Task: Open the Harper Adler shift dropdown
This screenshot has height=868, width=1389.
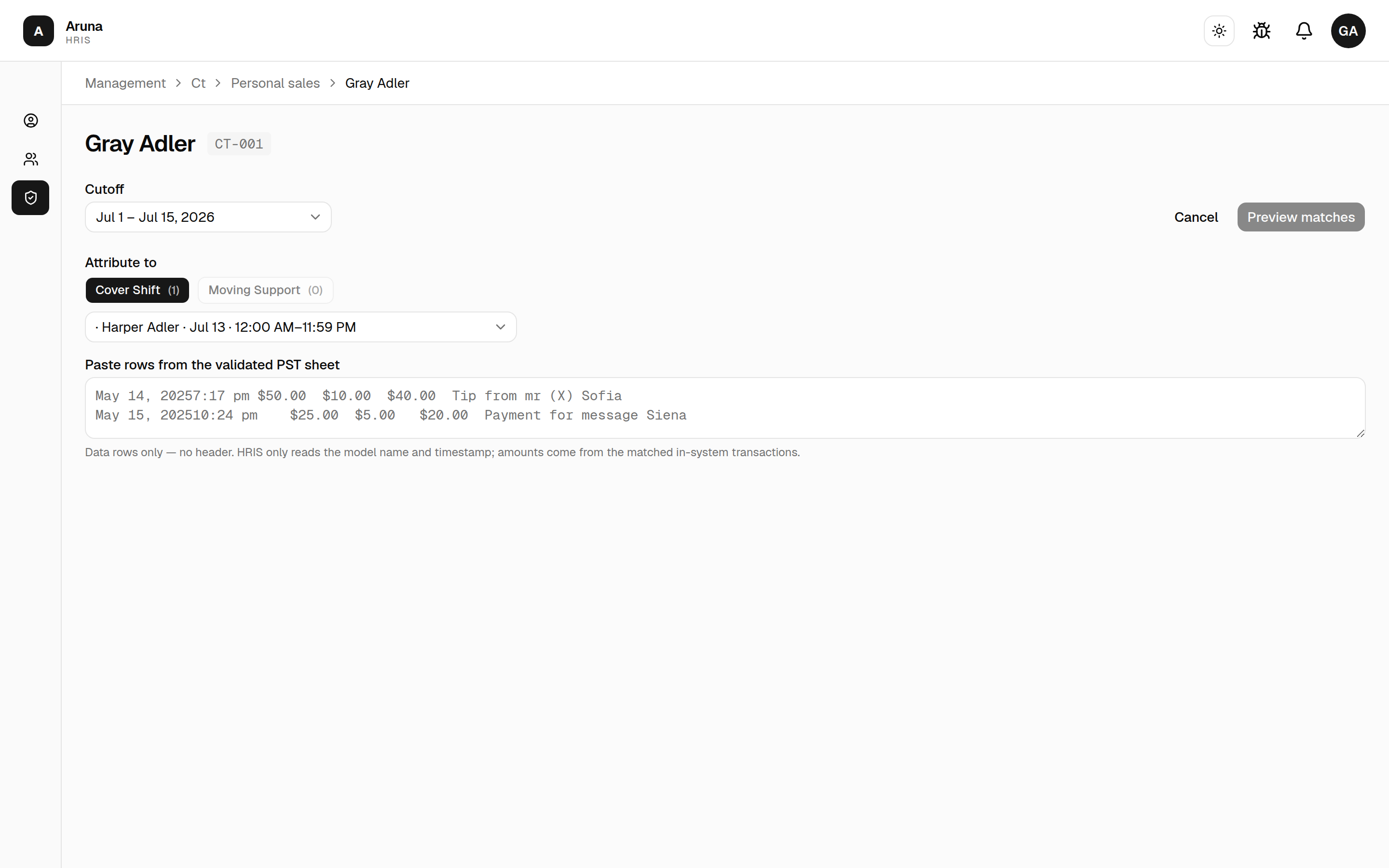Action: click(x=301, y=327)
